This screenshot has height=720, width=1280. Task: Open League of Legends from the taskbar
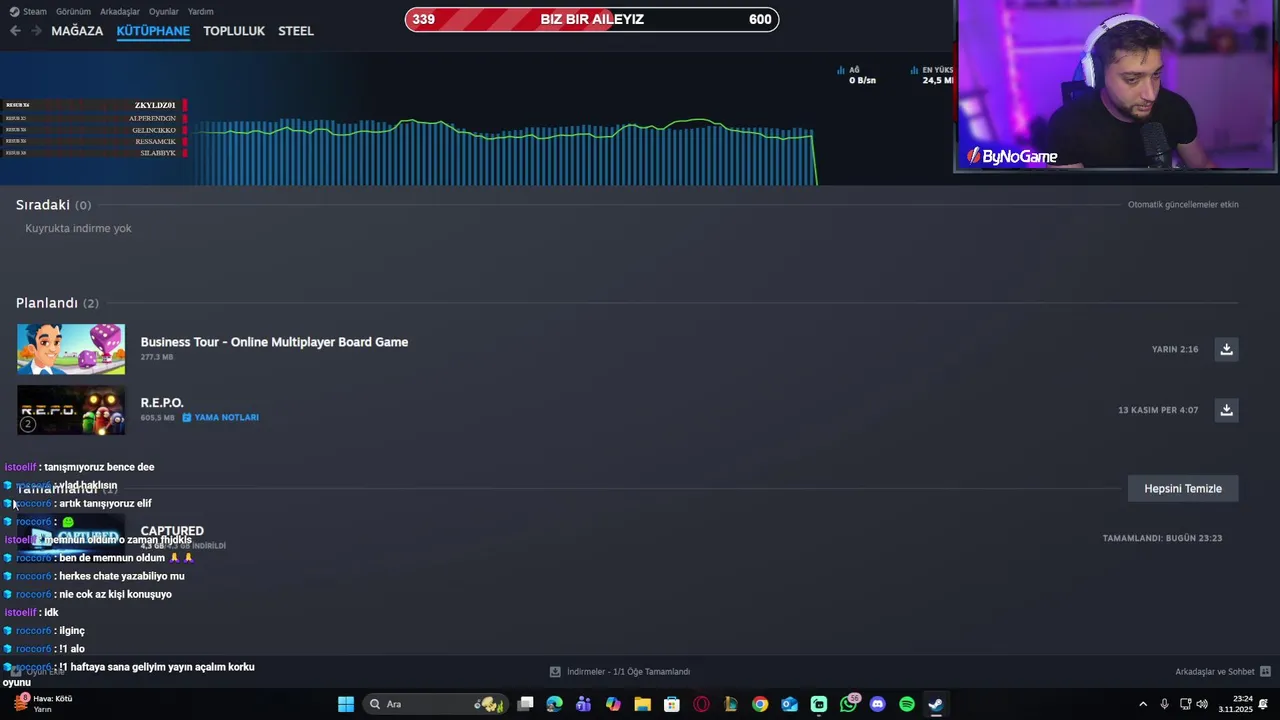tap(731, 704)
